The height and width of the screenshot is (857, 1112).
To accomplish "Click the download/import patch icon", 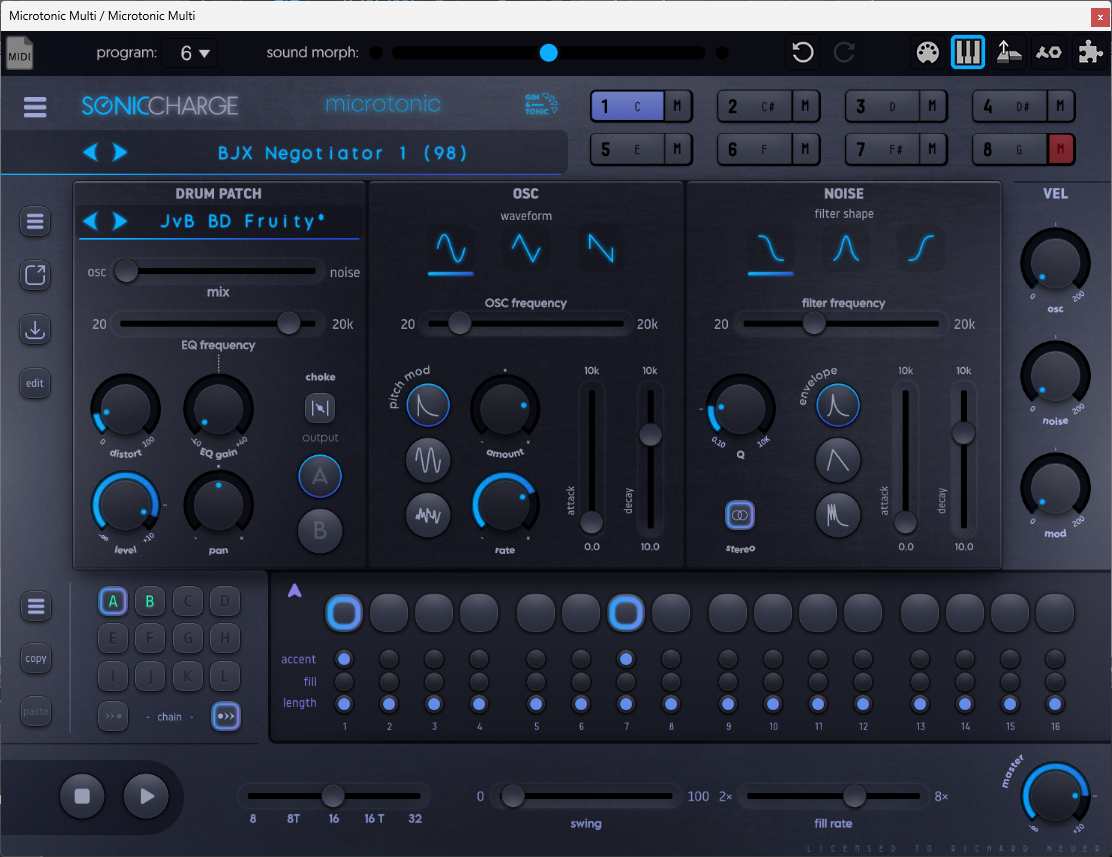I will click(x=35, y=330).
